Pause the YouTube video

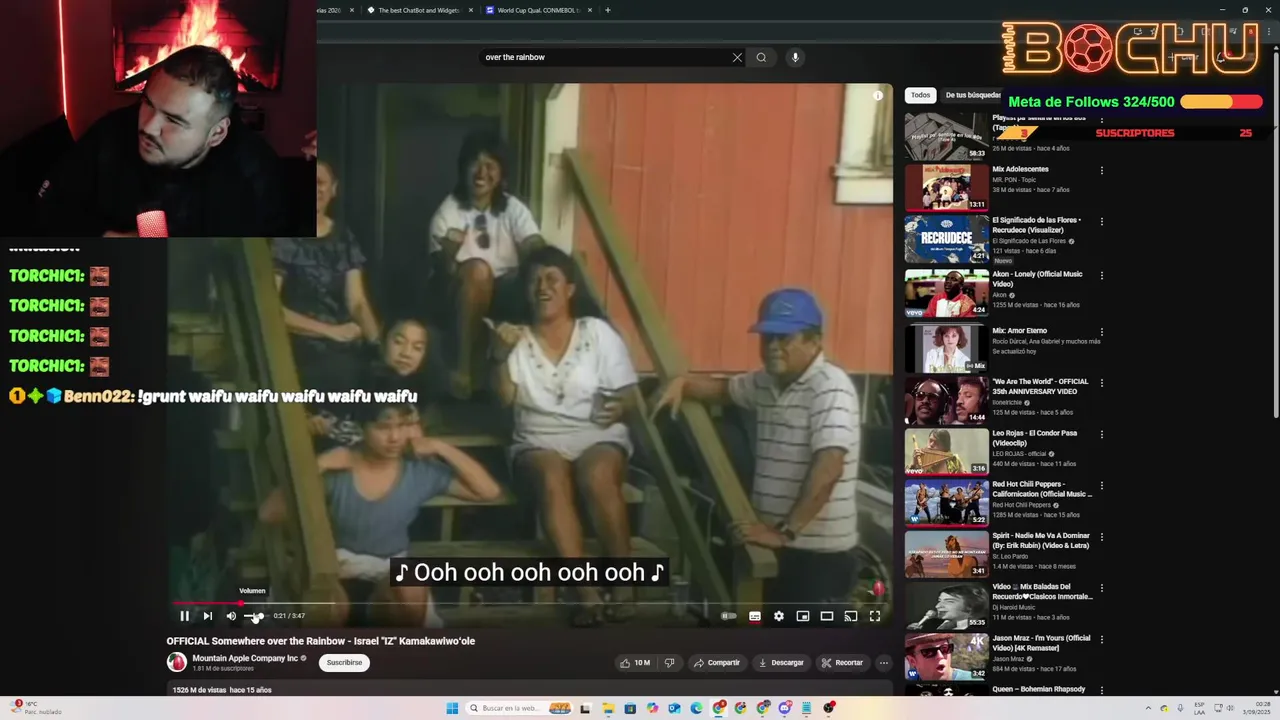(184, 616)
